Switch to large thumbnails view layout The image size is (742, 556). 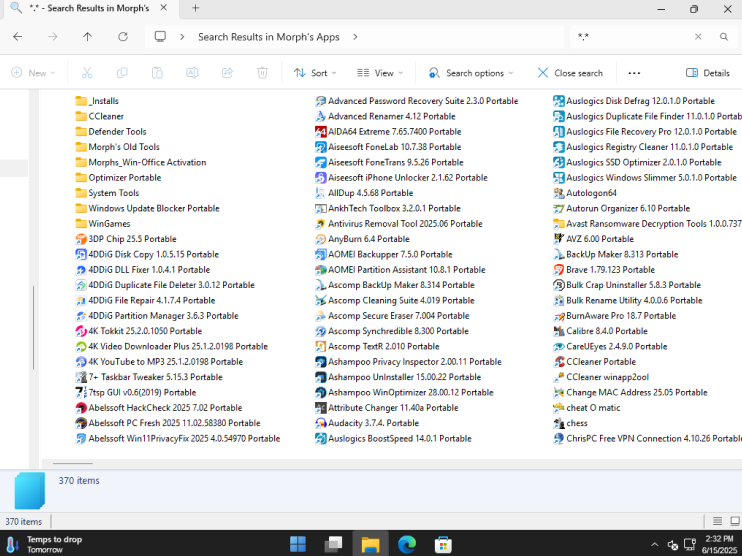[734, 521]
